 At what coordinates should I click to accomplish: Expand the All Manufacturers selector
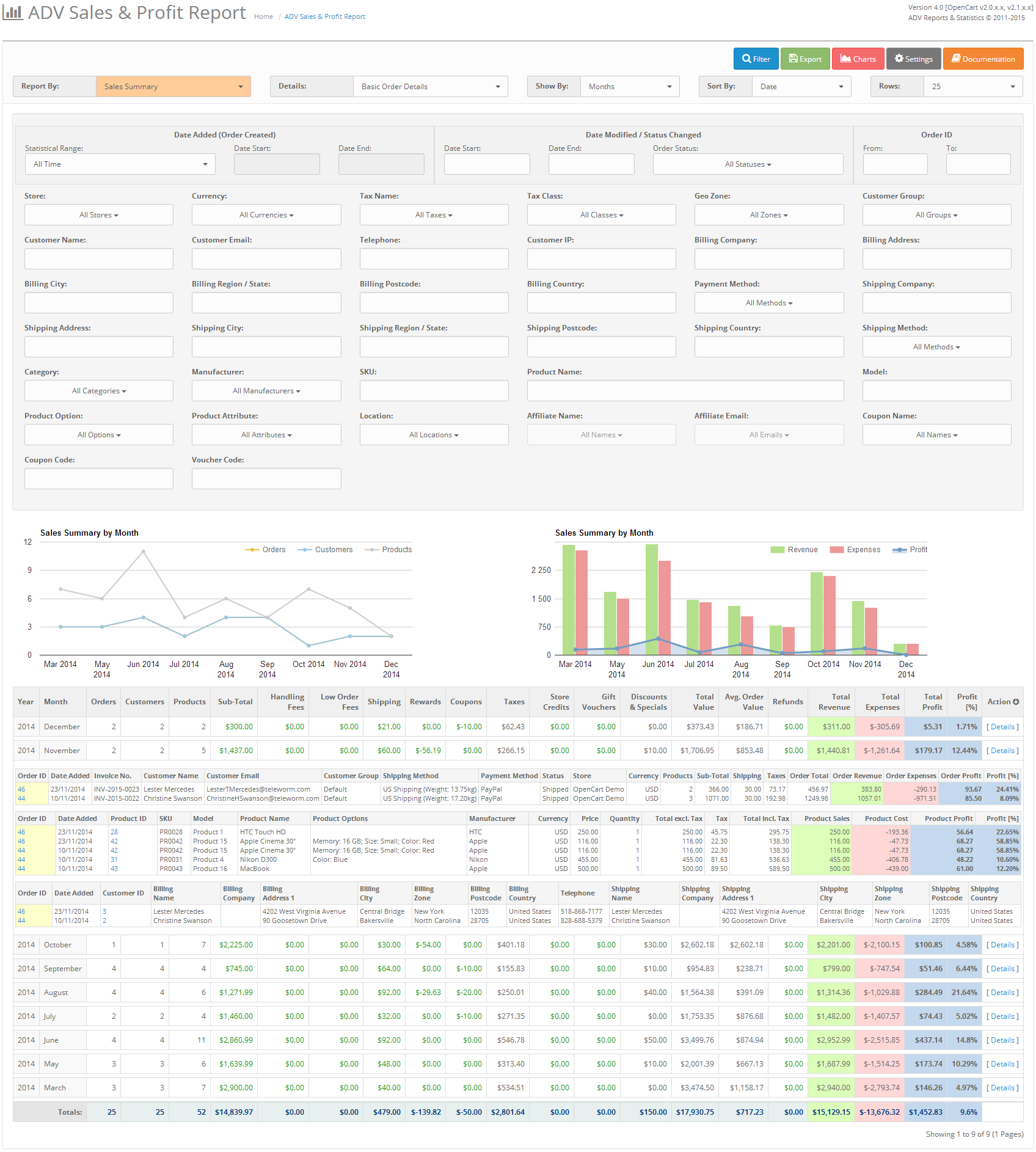[266, 390]
